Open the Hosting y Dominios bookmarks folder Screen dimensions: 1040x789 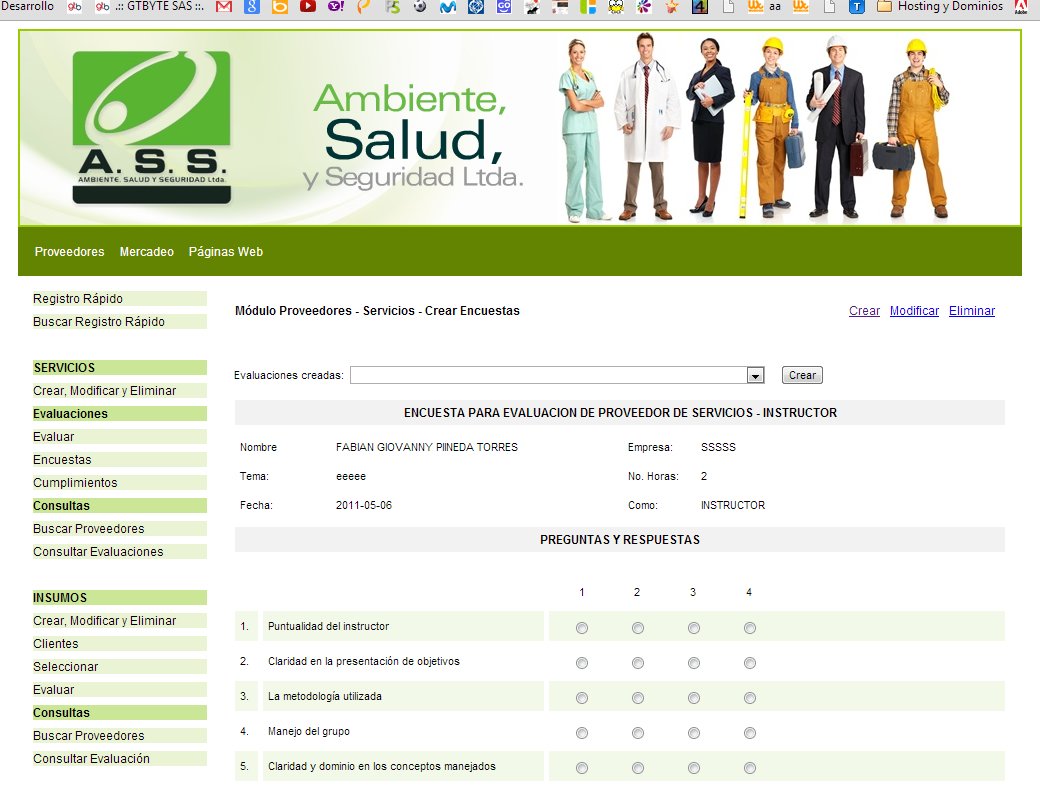940,7
